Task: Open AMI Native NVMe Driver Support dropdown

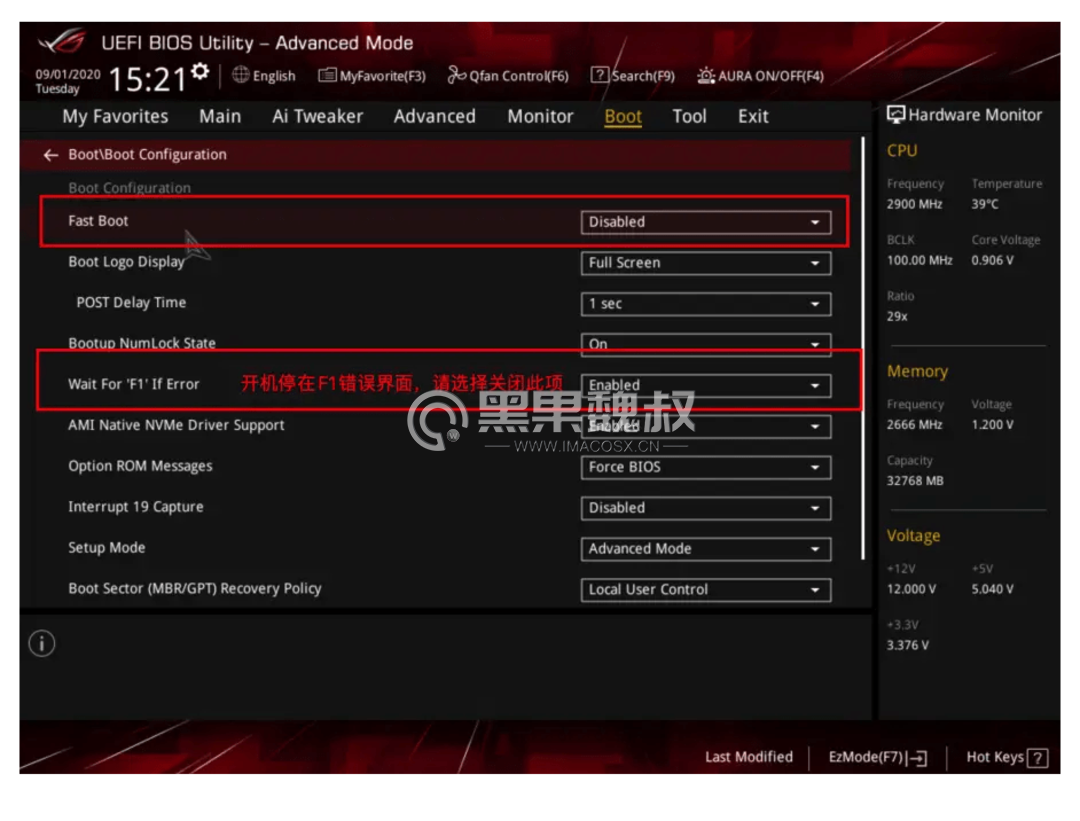Action: click(706, 426)
